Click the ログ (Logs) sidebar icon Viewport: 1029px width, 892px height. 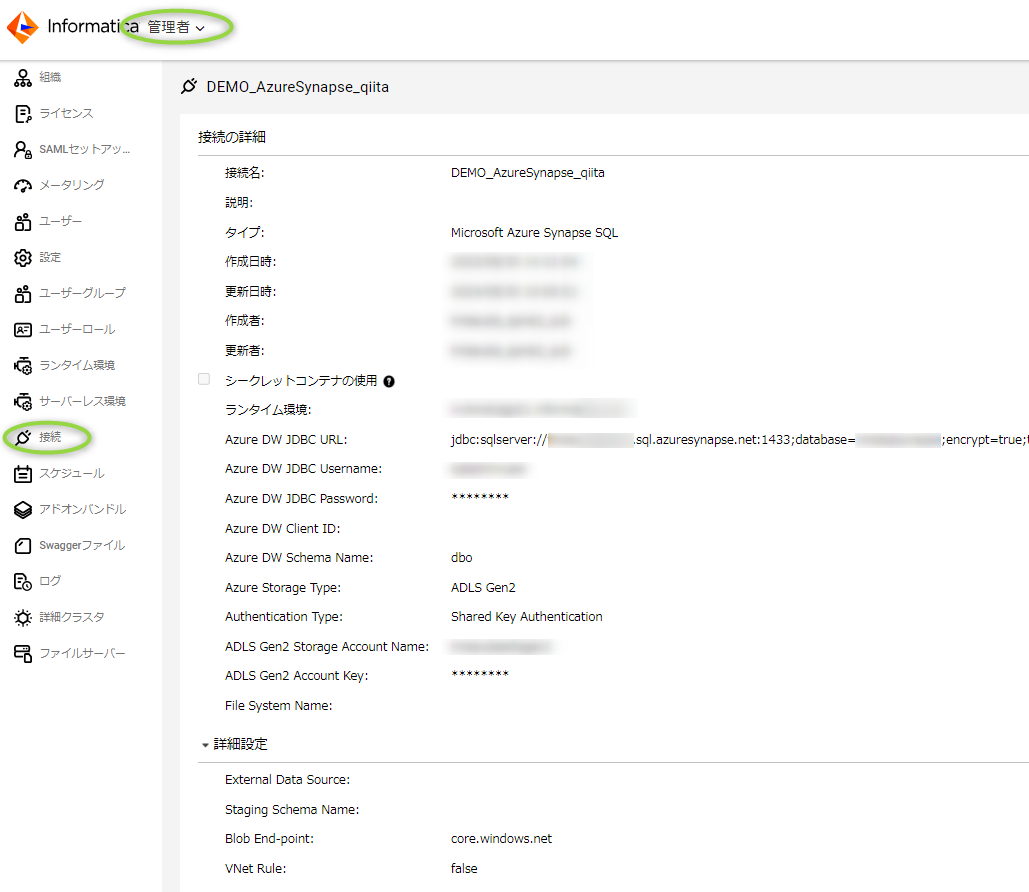point(23,581)
